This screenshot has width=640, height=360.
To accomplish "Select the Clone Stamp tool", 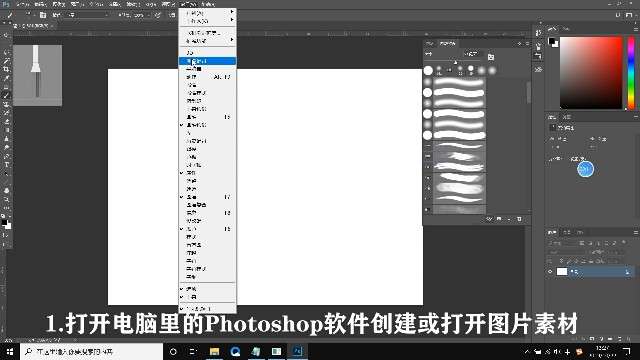I will point(7,104).
